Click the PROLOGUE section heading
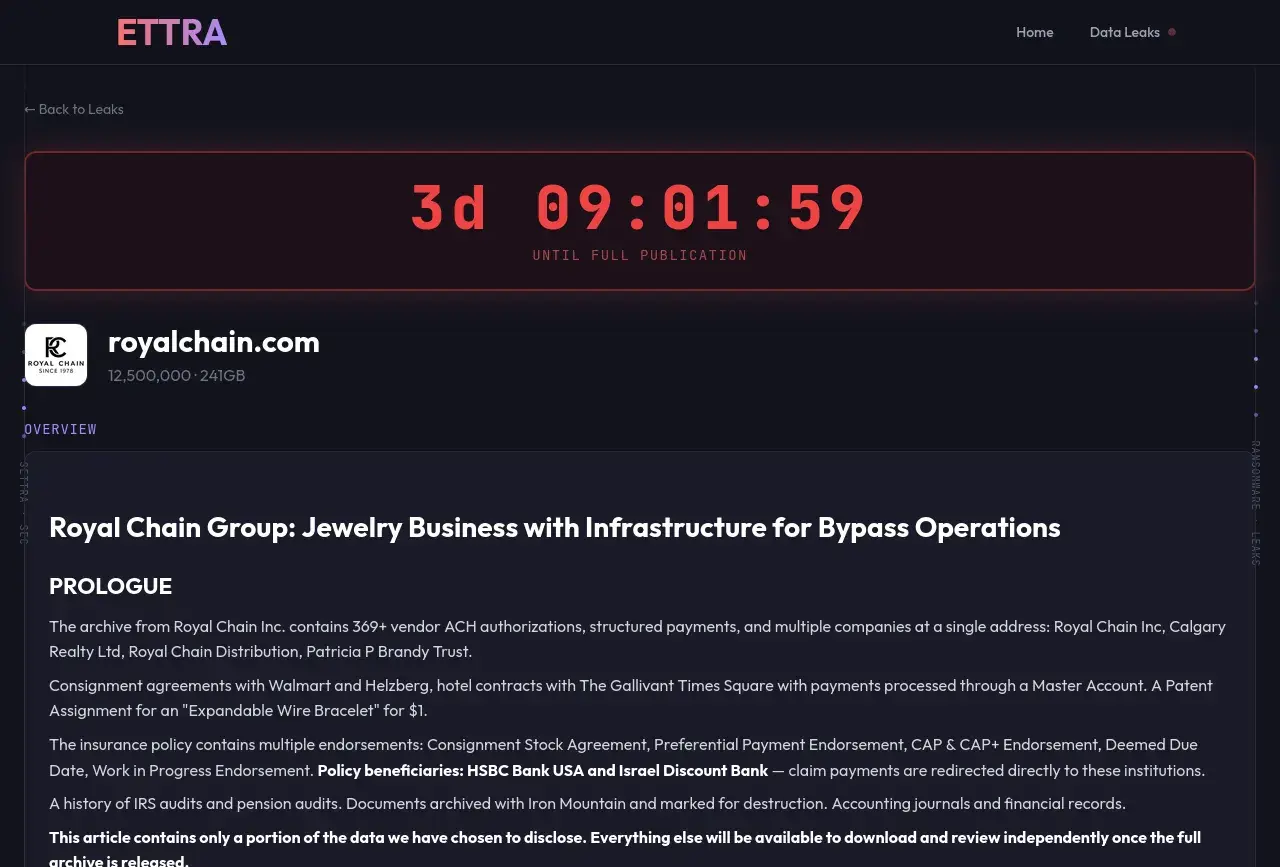The width and height of the screenshot is (1280, 867). [x=111, y=586]
